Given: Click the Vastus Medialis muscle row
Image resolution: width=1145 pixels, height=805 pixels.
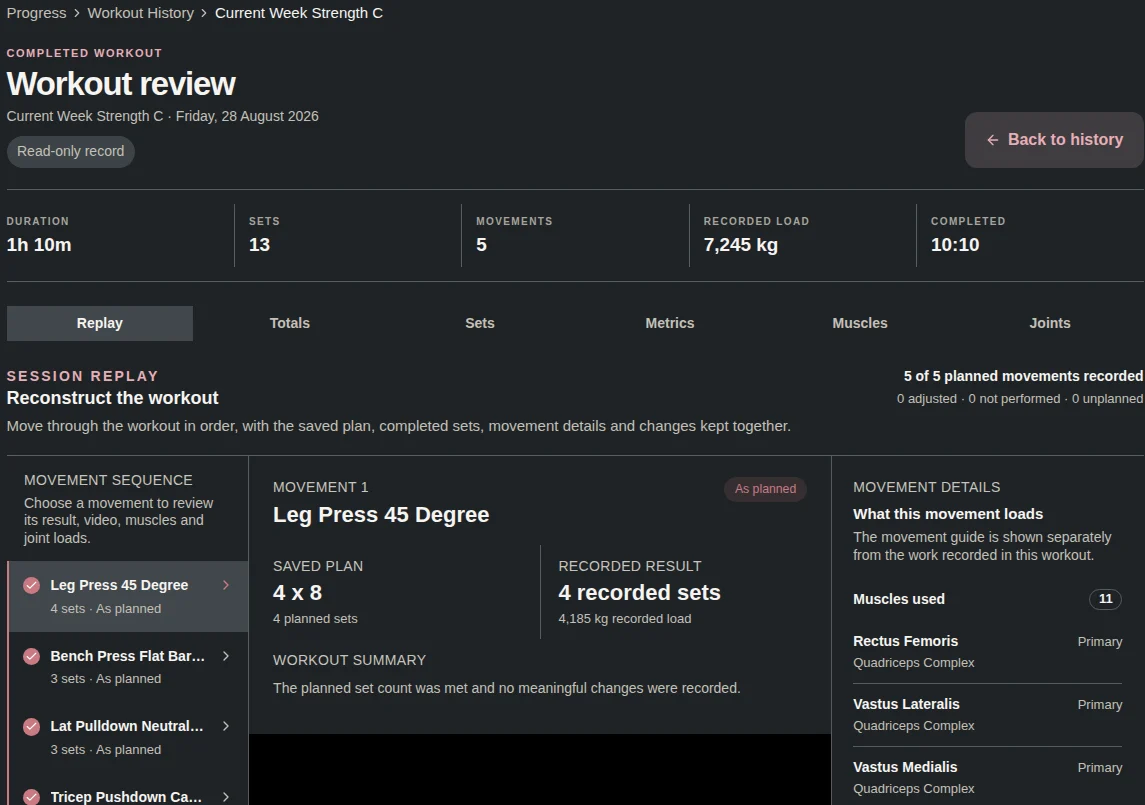Looking at the screenshot, I should (x=987, y=777).
